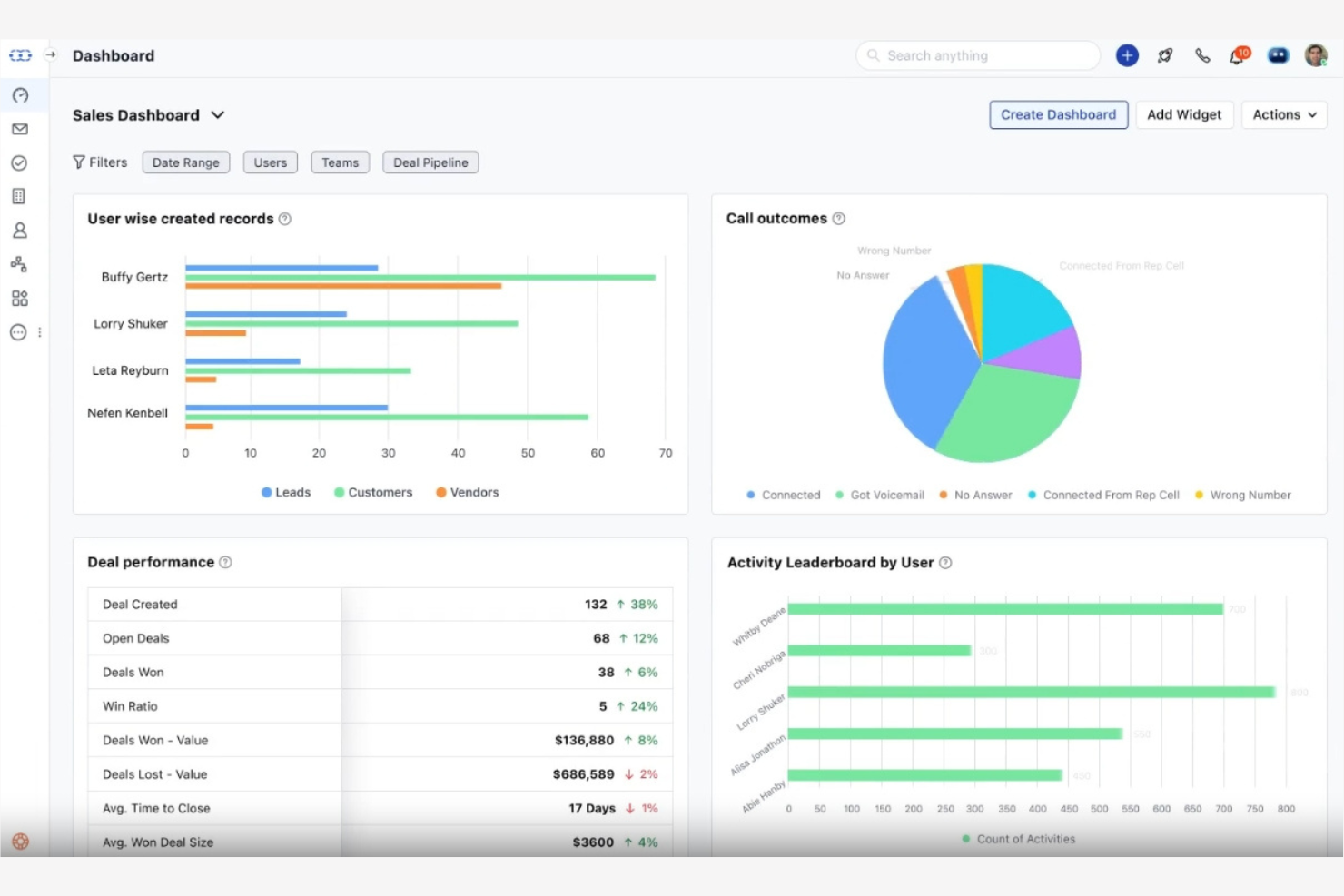Image resolution: width=1344 pixels, height=896 pixels.
Task: Toggle Wrong Number in Call outcomes legend
Action: [1242, 495]
